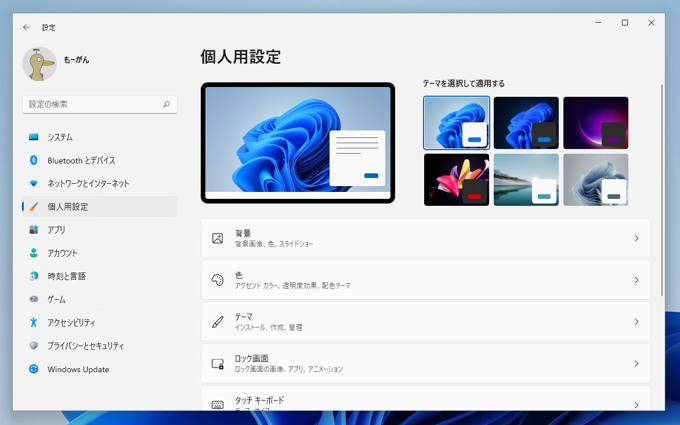Viewport: 680px width, 425px height.
Task: Expand the テーマ row chevron
Action: click(x=636, y=322)
